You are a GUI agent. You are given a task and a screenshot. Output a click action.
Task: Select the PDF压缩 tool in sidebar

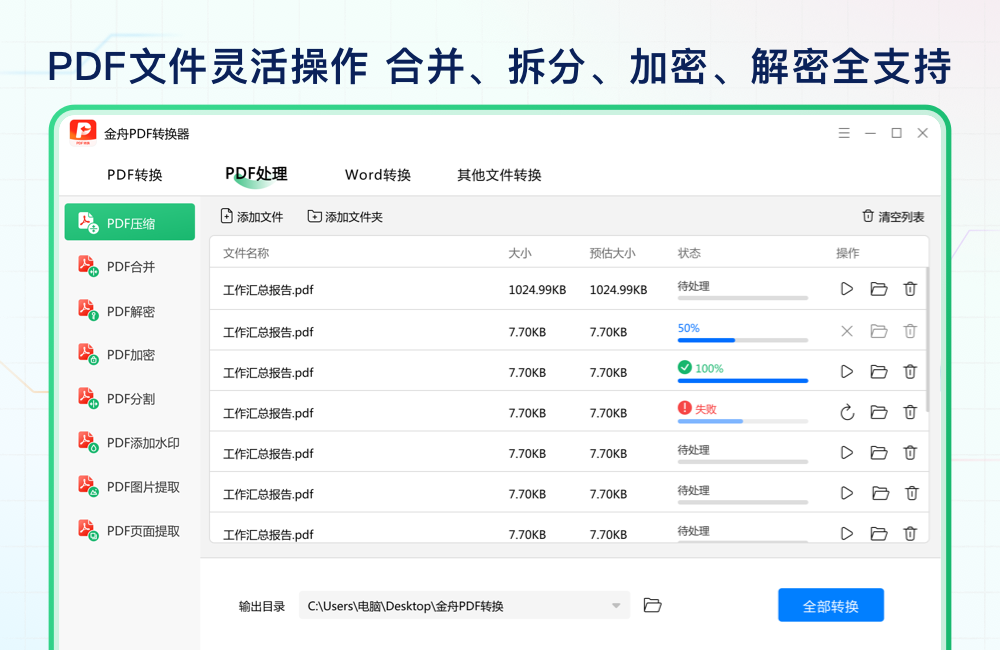point(129,221)
